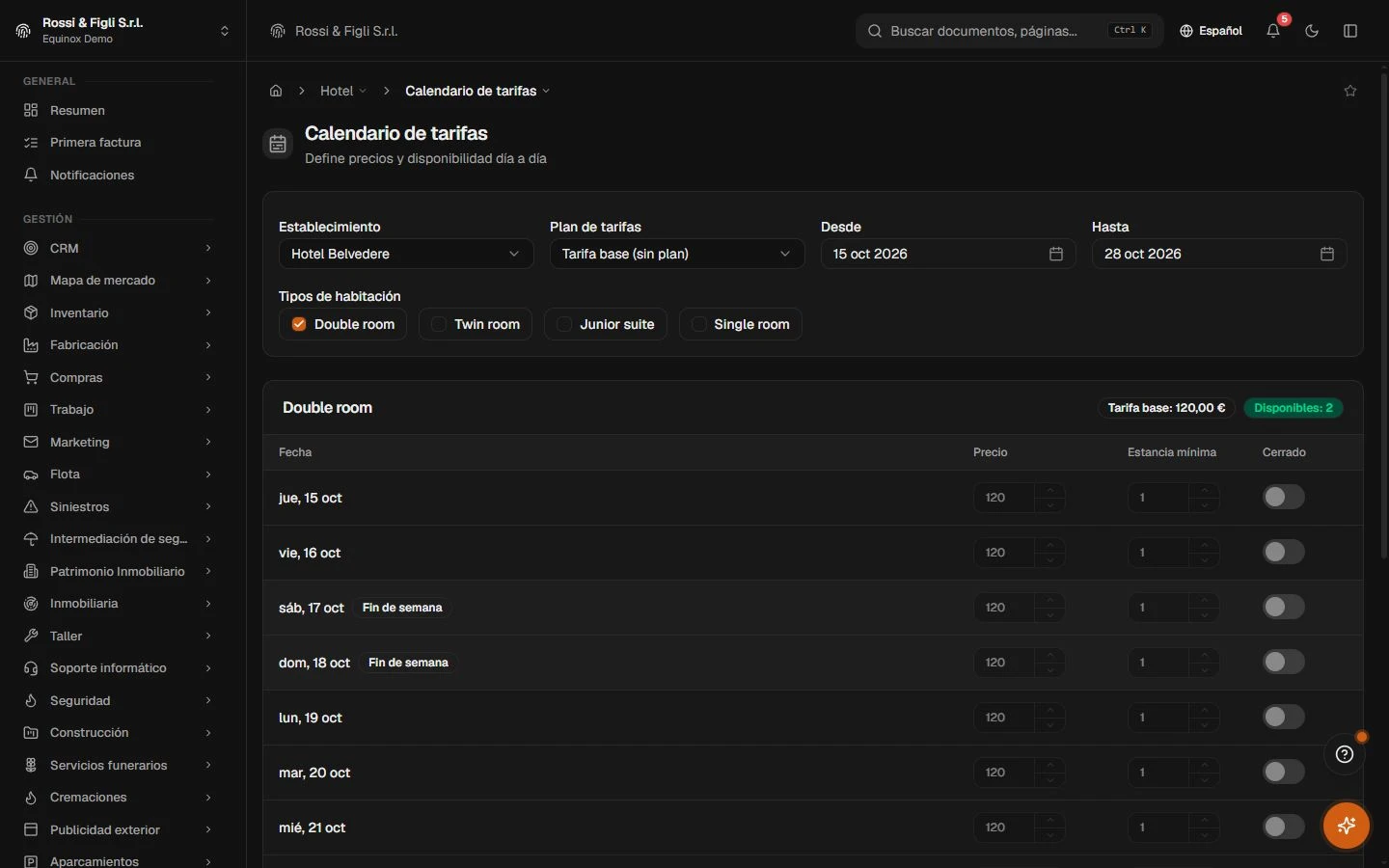The height and width of the screenshot is (868, 1389).
Task: Open the notifications bell icon
Action: (x=1273, y=31)
